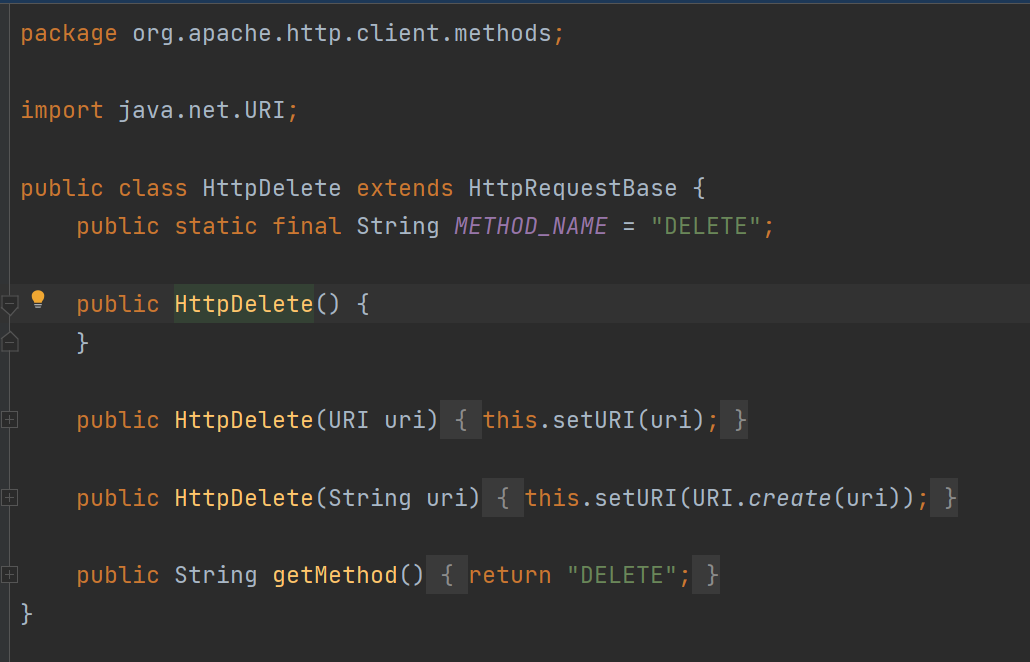Click the highlighted HttpDelete no-argument constructor name

243,303
